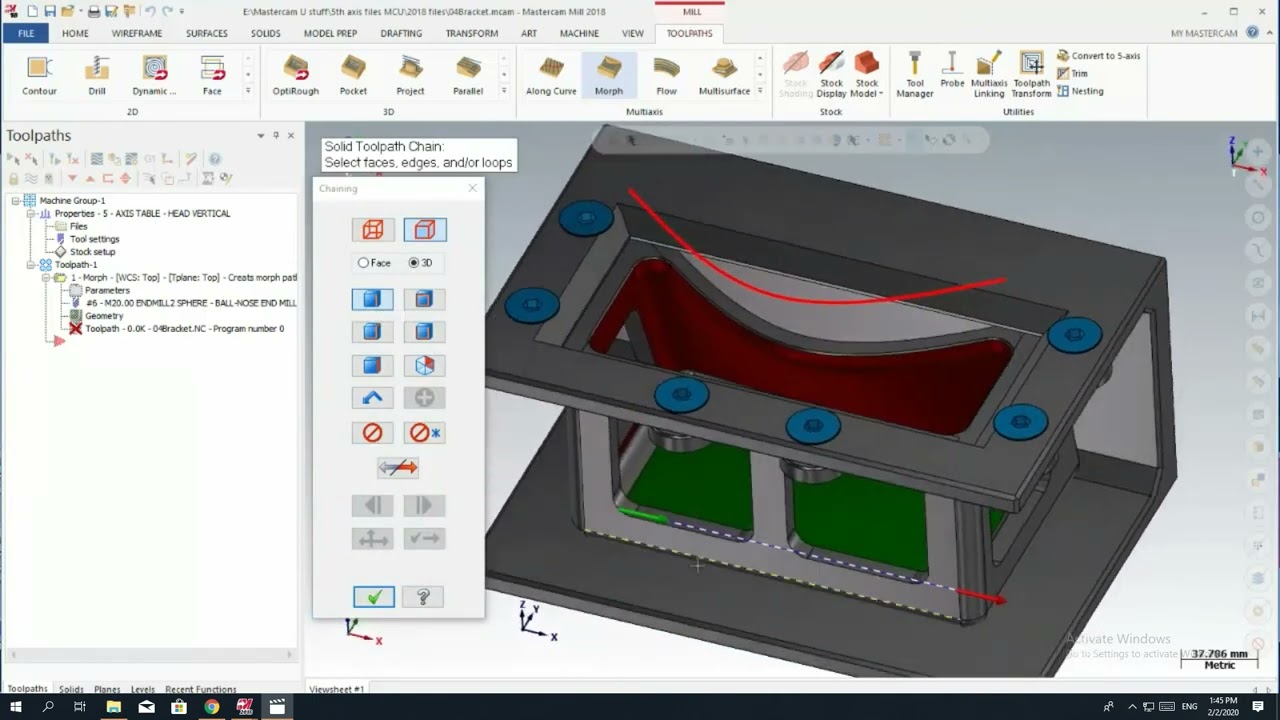This screenshot has width=1280, height=720.
Task: Click the Toolpaths manager help icon
Action: tap(214, 159)
